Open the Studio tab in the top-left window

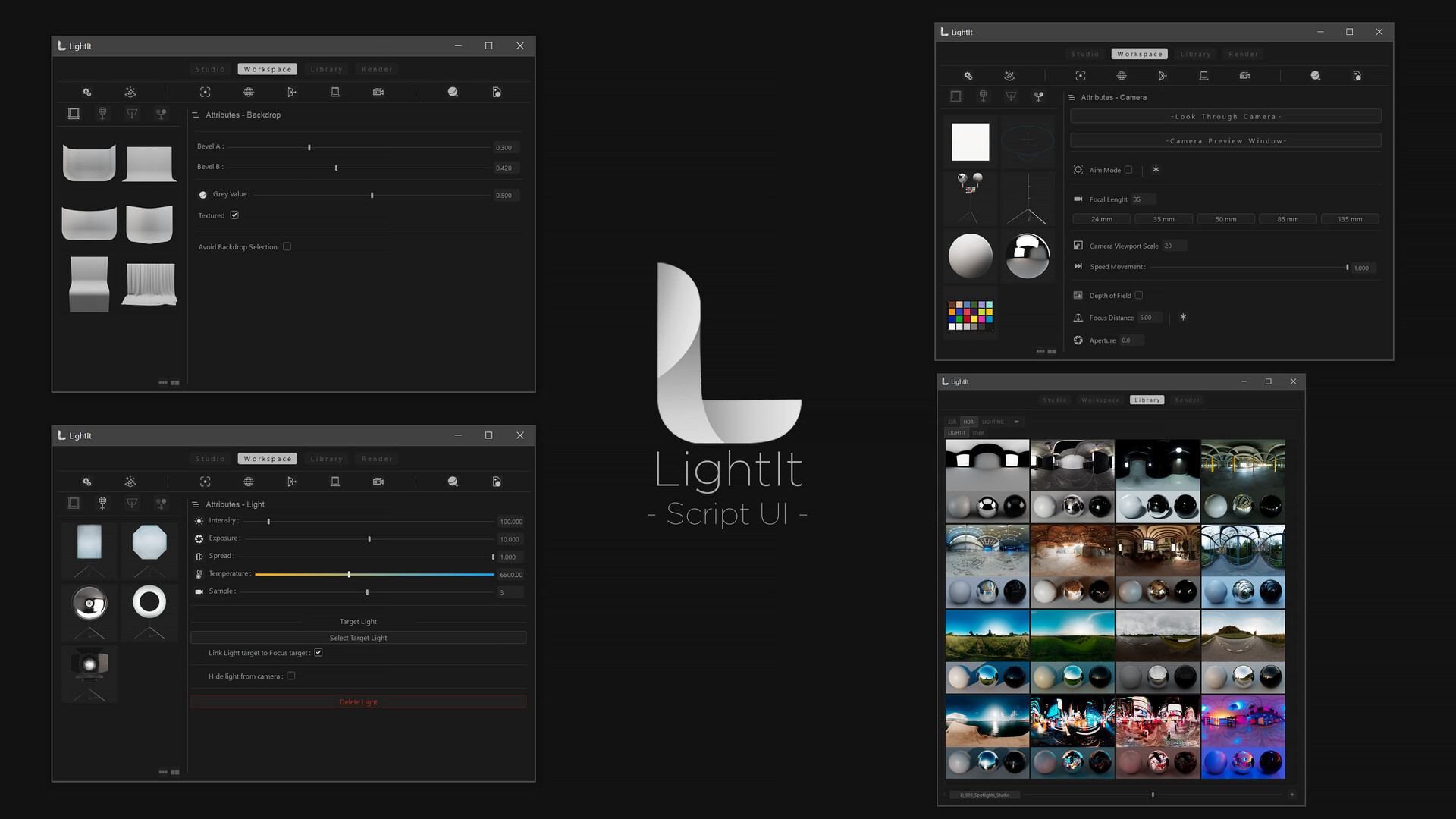(209, 69)
